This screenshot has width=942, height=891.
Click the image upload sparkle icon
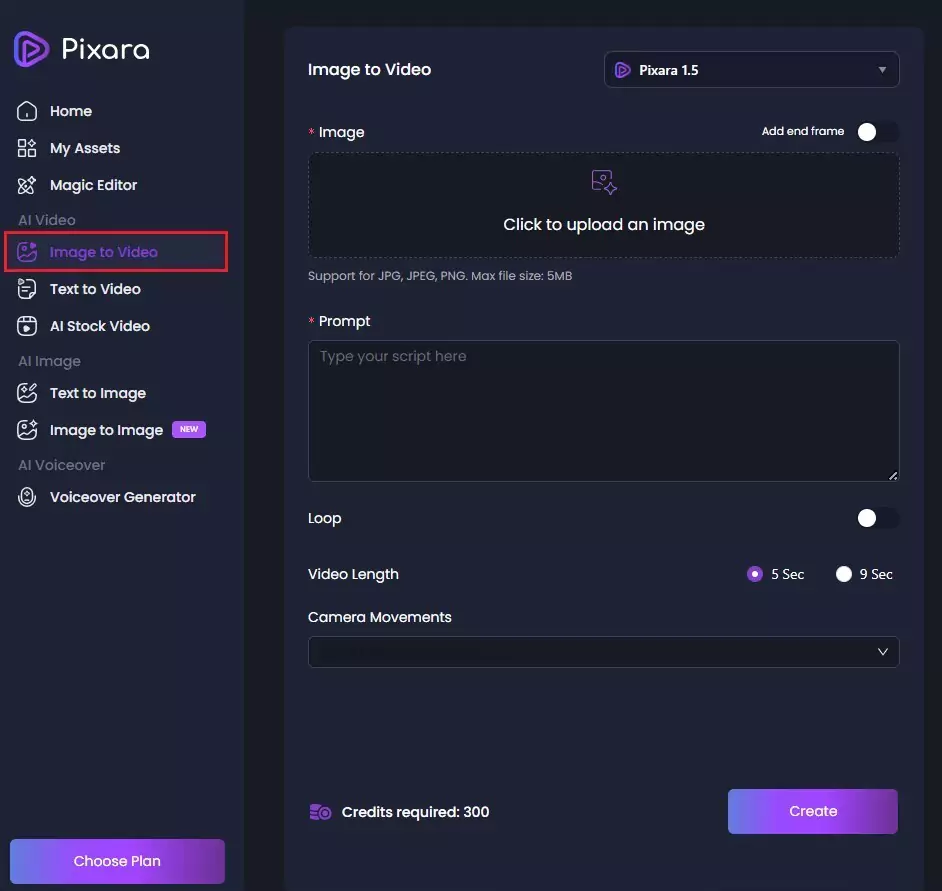coord(604,182)
